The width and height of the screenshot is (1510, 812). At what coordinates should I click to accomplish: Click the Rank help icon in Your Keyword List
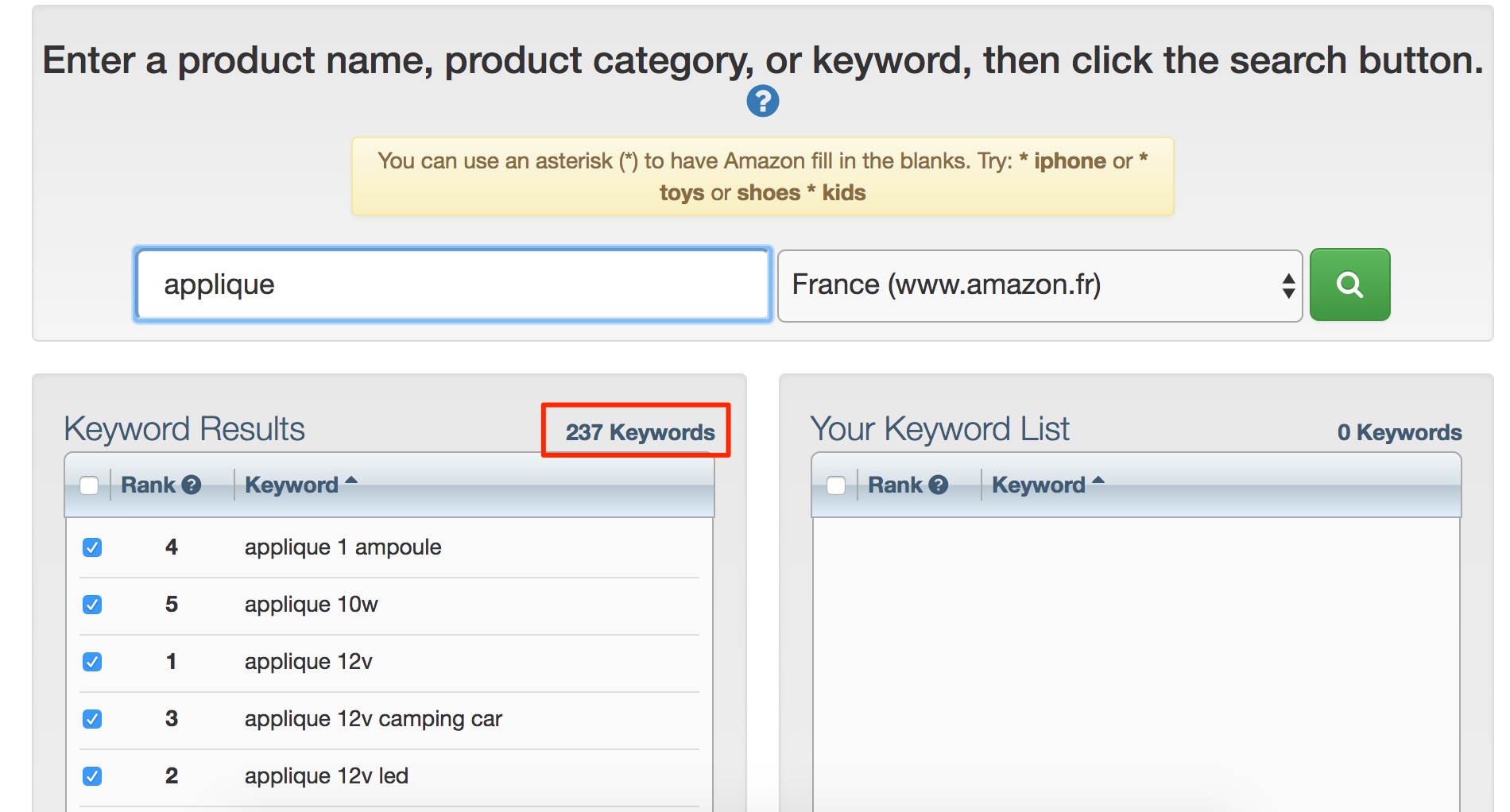point(939,485)
